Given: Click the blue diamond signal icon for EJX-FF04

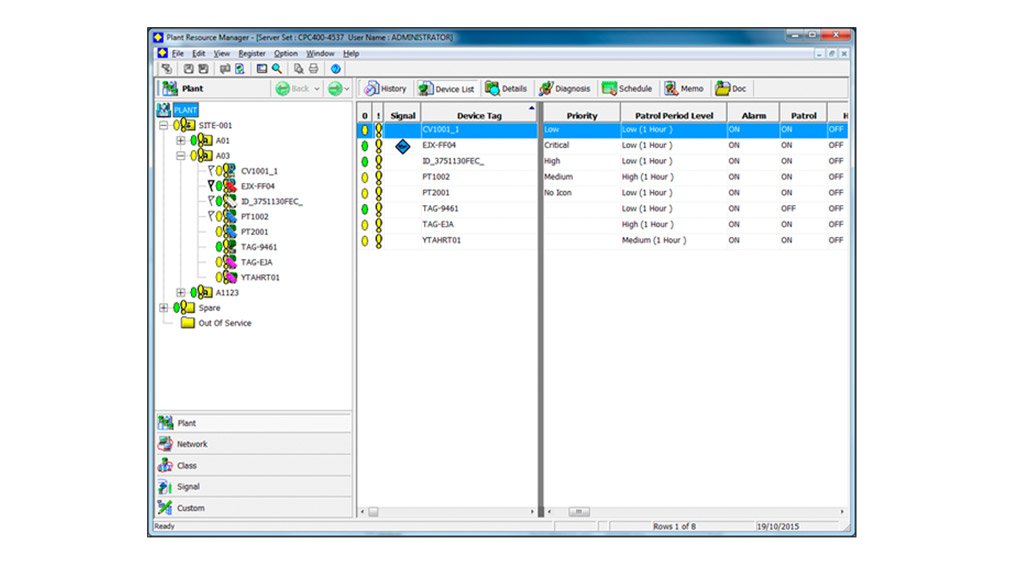Looking at the screenshot, I should (403, 147).
